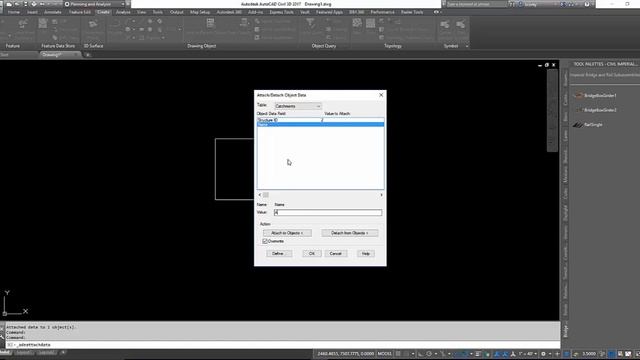The image size is (640, 360).
Task: Click the Help button in dialog
Action: click(x=366, y=253)
